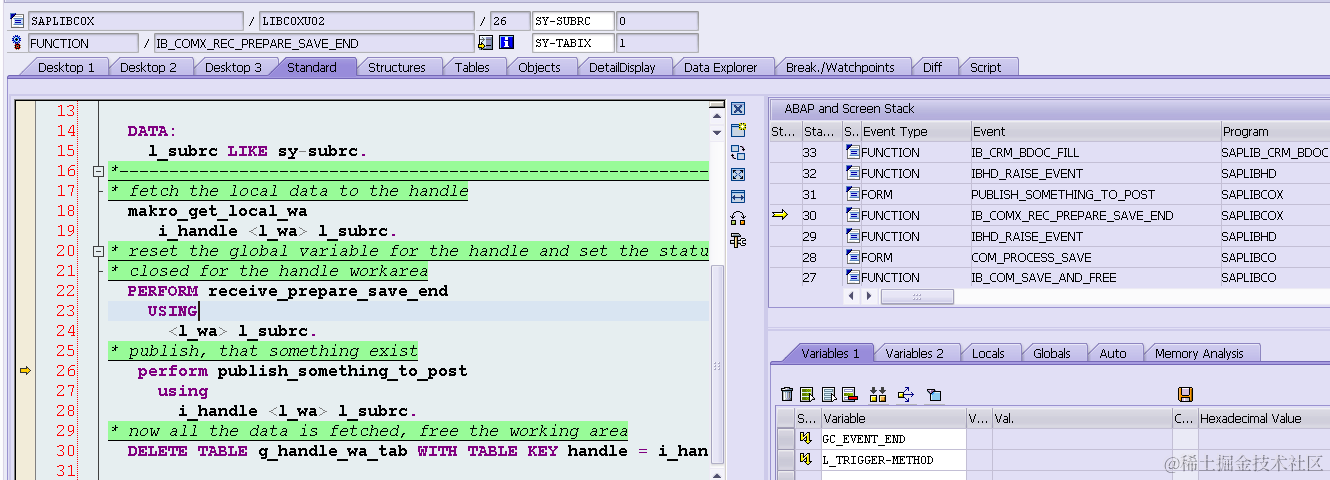Image resolution: width=1330 pixels, height=480 pixels.
Task: Open the Locals variables tab
Action: pos(988,353)
